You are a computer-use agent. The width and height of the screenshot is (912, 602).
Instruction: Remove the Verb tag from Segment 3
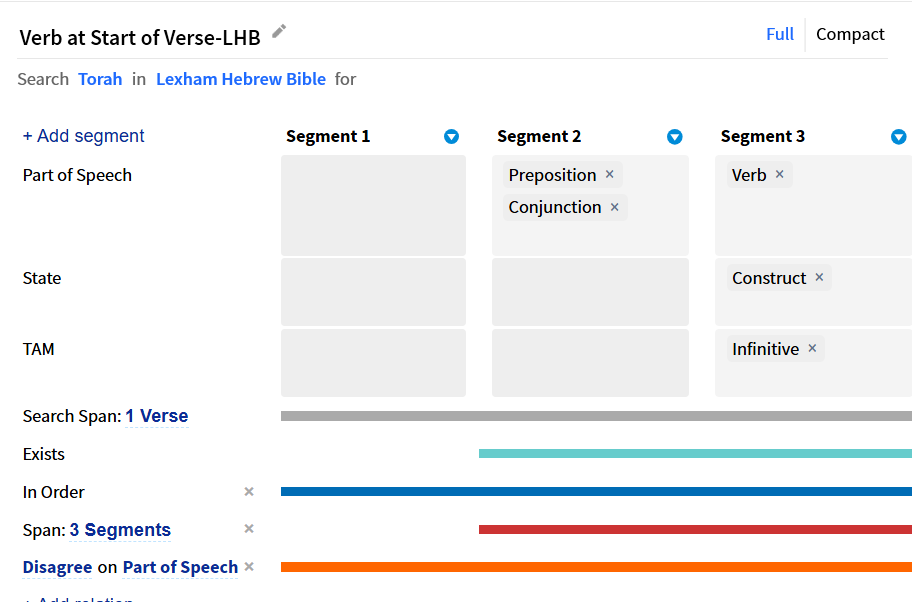click(780, 174)
